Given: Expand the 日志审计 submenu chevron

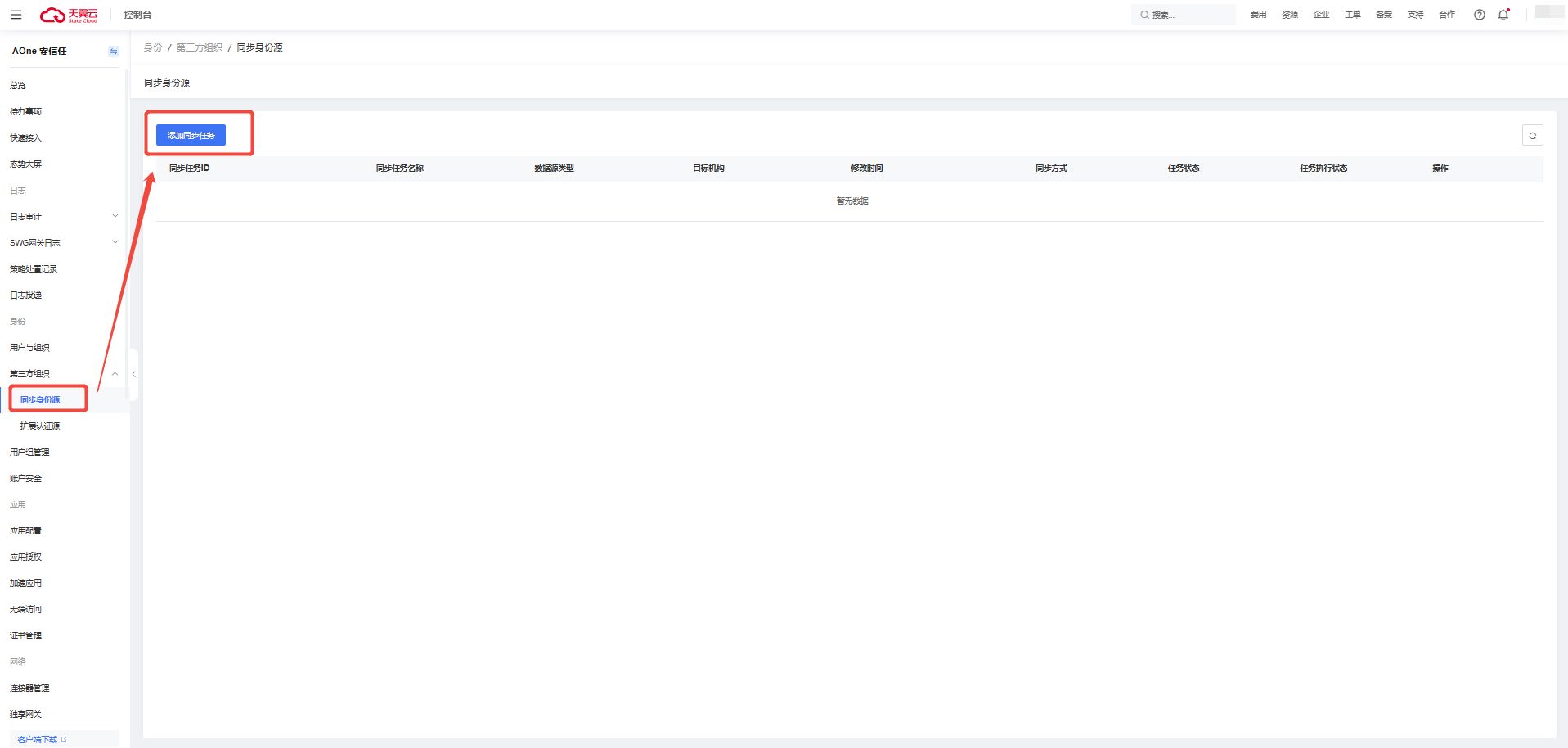Looking at the screenshot, I should click(115, 216).
